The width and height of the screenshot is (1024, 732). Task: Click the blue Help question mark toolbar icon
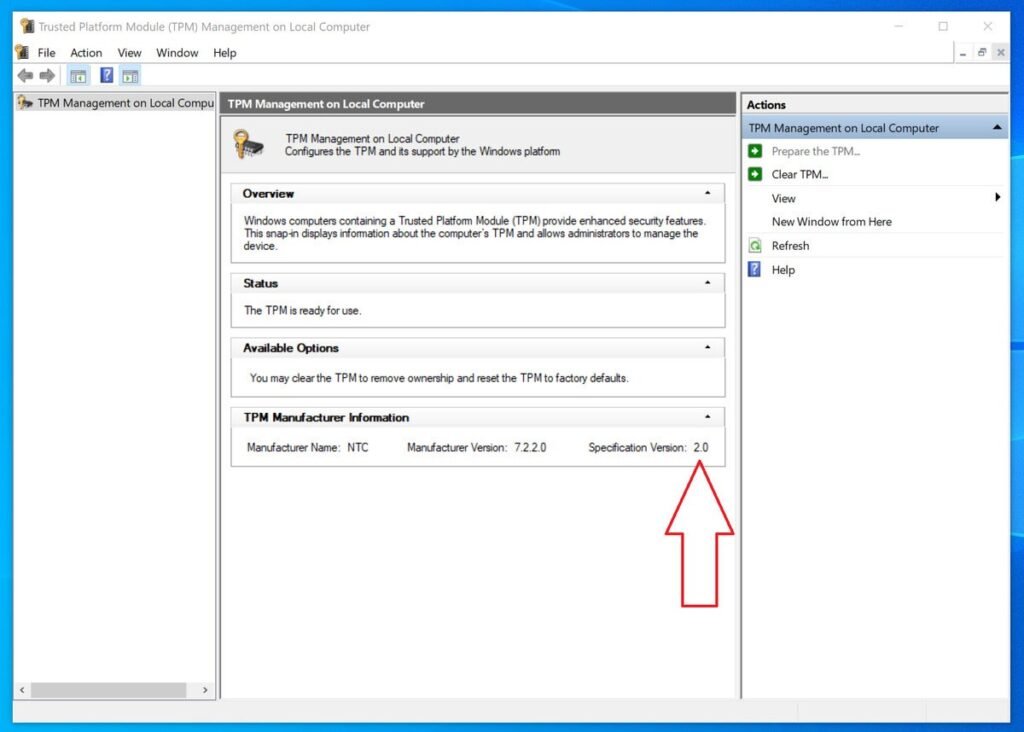tap(106, 75)
